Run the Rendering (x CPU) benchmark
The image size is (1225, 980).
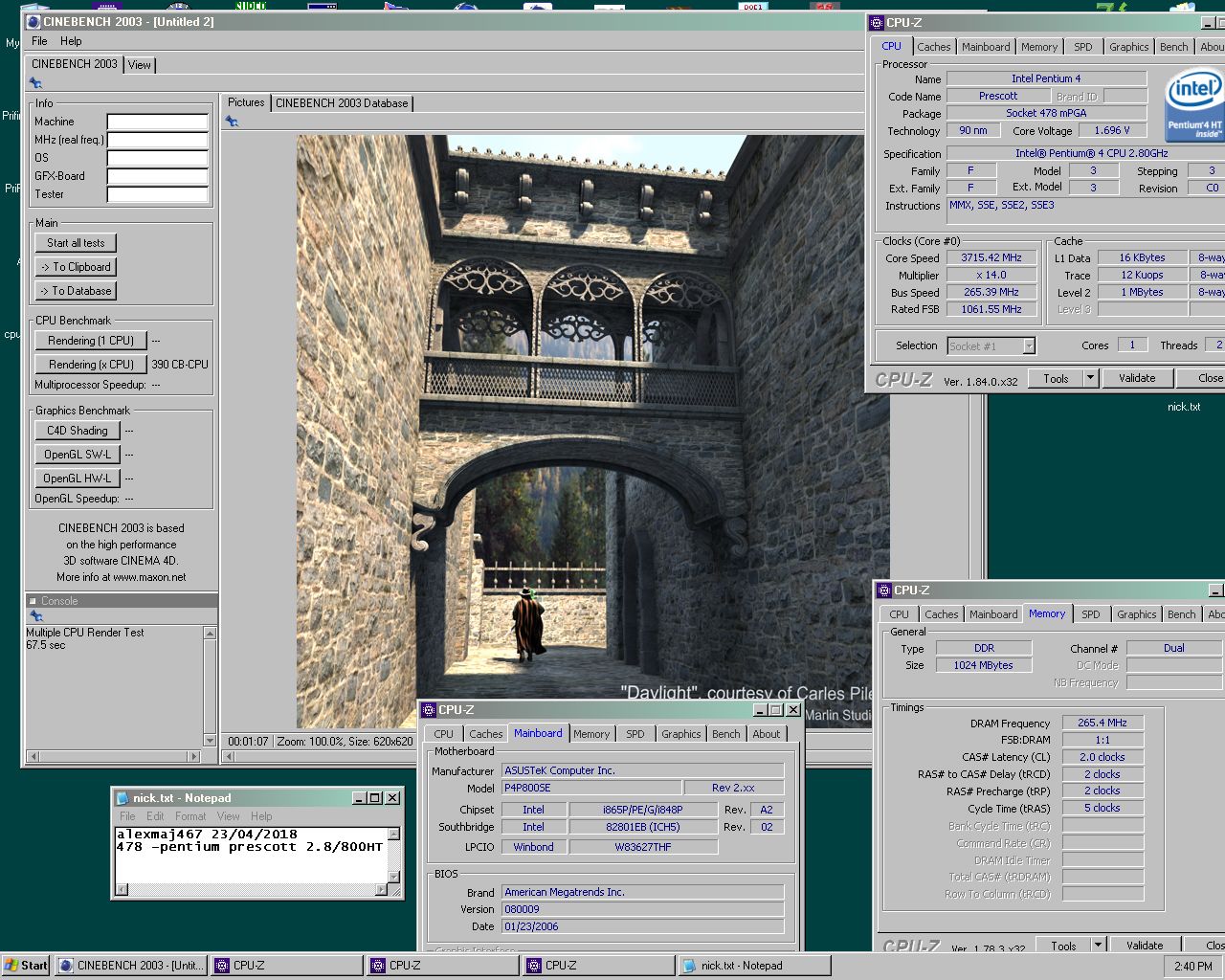coord(91,365)
